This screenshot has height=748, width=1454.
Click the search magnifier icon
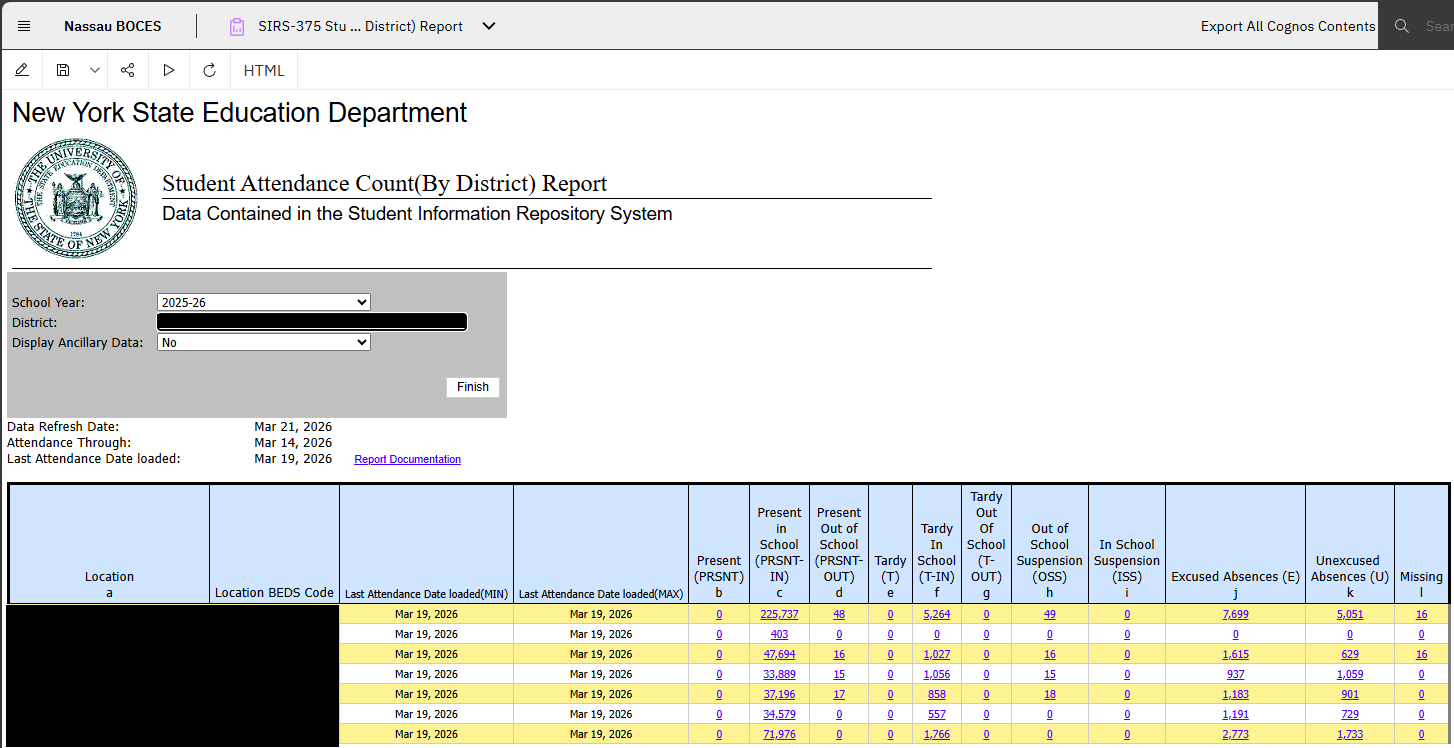point(1402,26)
